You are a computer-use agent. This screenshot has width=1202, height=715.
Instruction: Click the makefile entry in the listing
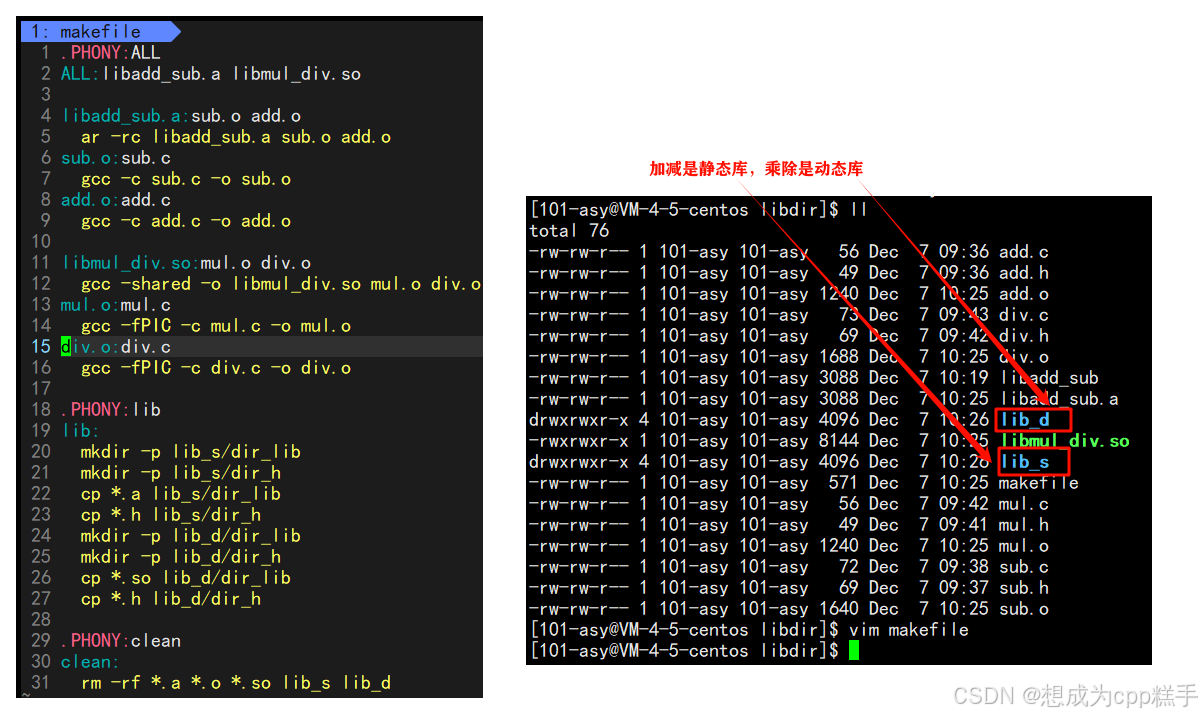[1040, 483]
